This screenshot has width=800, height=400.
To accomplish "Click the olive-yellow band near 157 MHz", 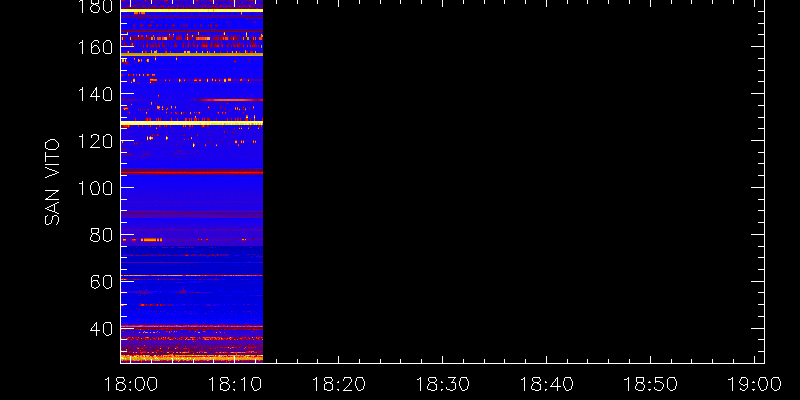I will tap(192, 54).
